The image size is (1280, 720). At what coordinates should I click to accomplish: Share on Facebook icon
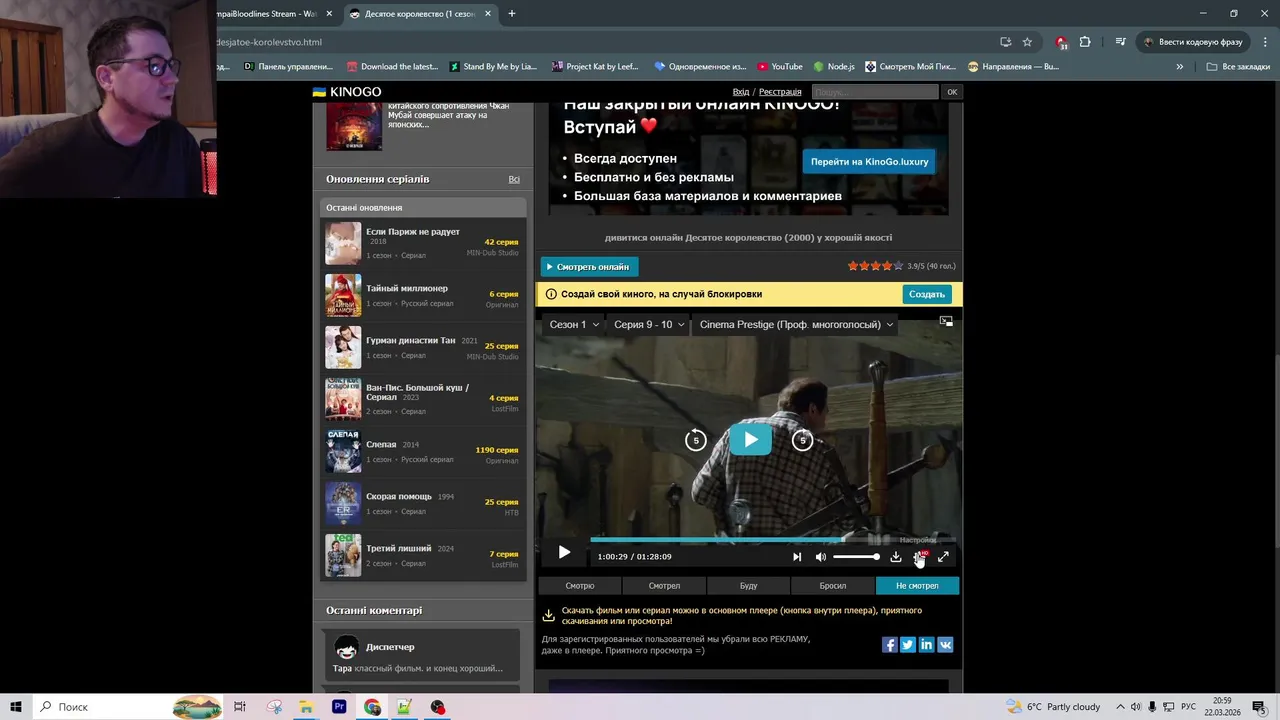coord(890,645)
